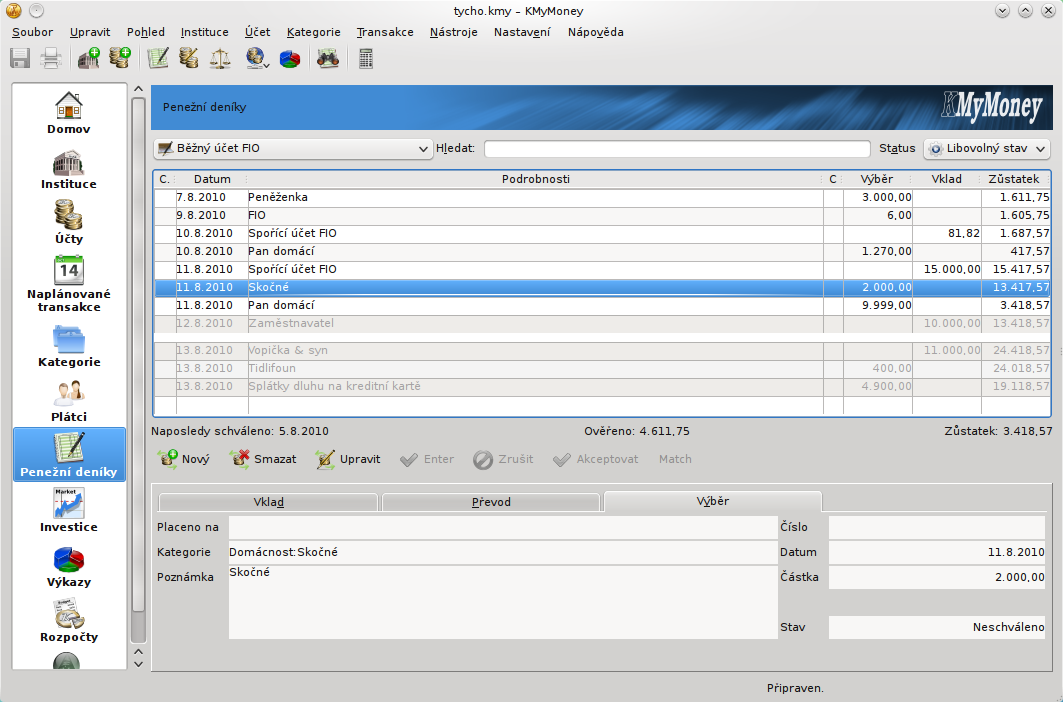Select the Zaměstnavatel scheduled row
Screen dimensions: 1063x702
pos(602,324)
